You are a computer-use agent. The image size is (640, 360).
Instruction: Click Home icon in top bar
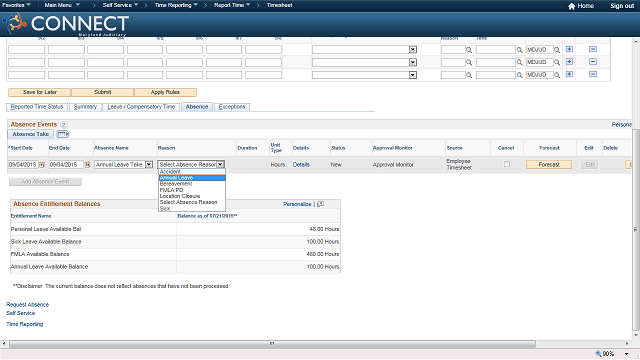click(571, 6)
